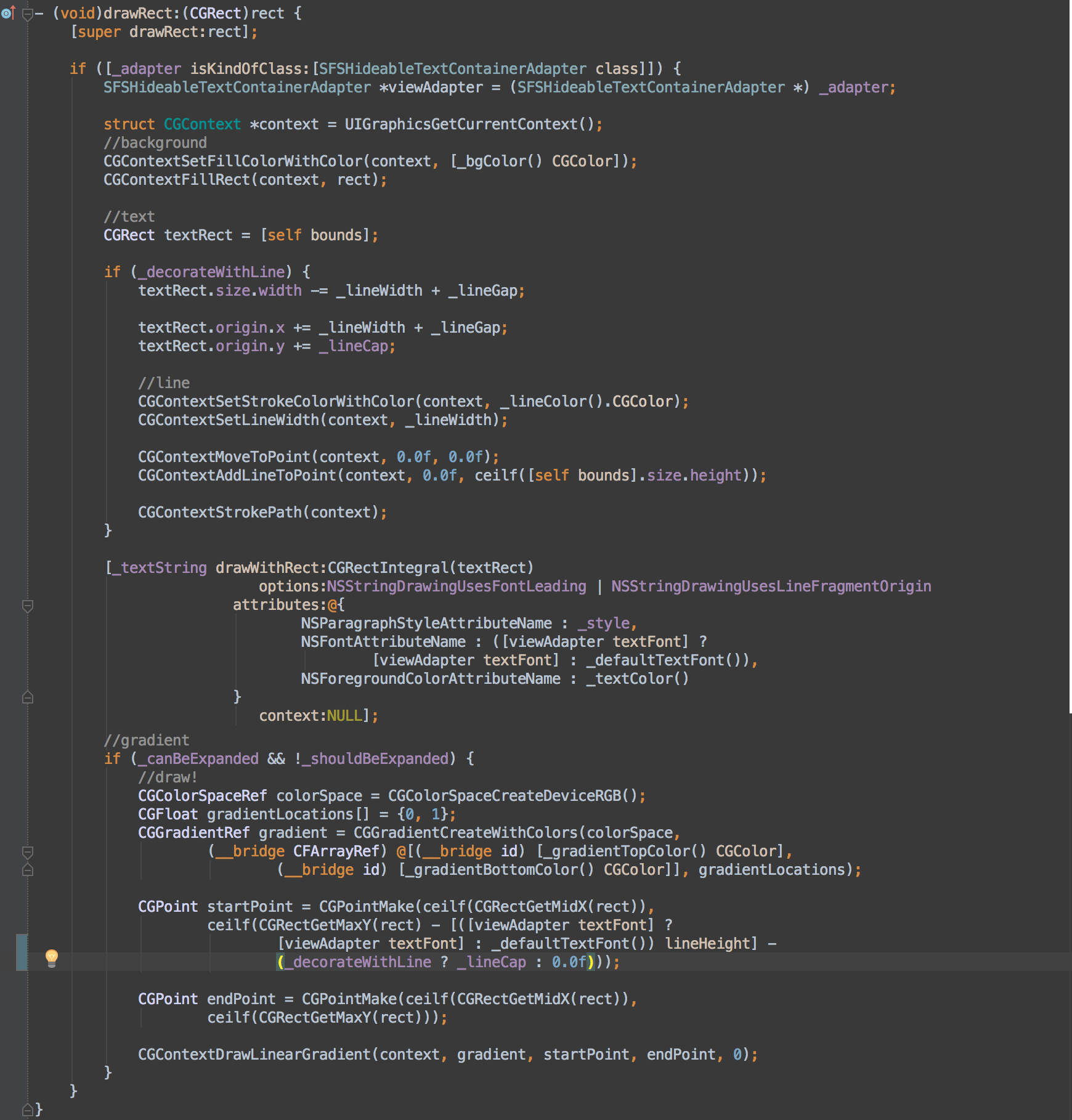This screenshot has height=1120, width=1072.
Task: Click endPoint in the CGPoint declaration
Action: [242, 999]
